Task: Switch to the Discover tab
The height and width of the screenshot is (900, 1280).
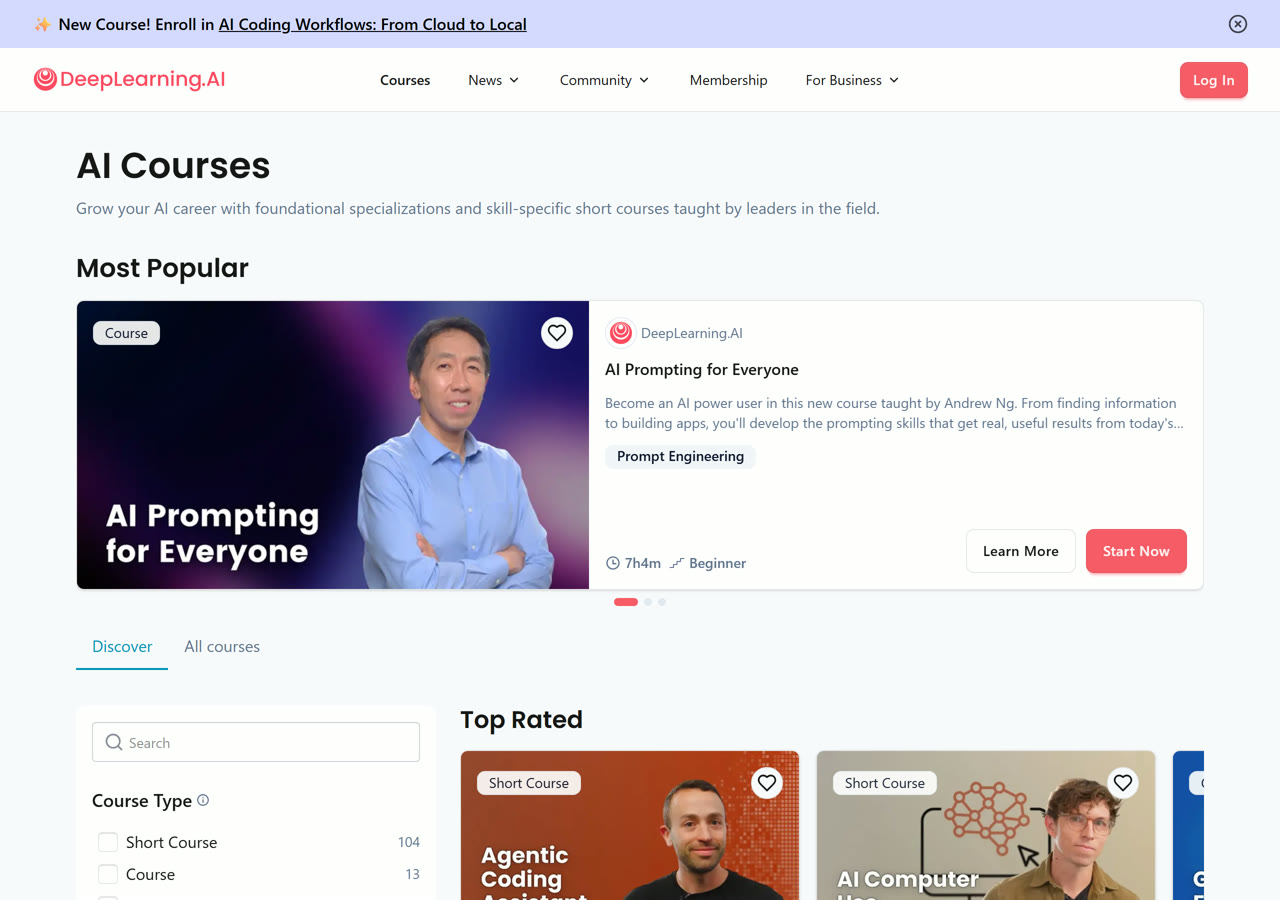Action: click(x=122, y=647)
